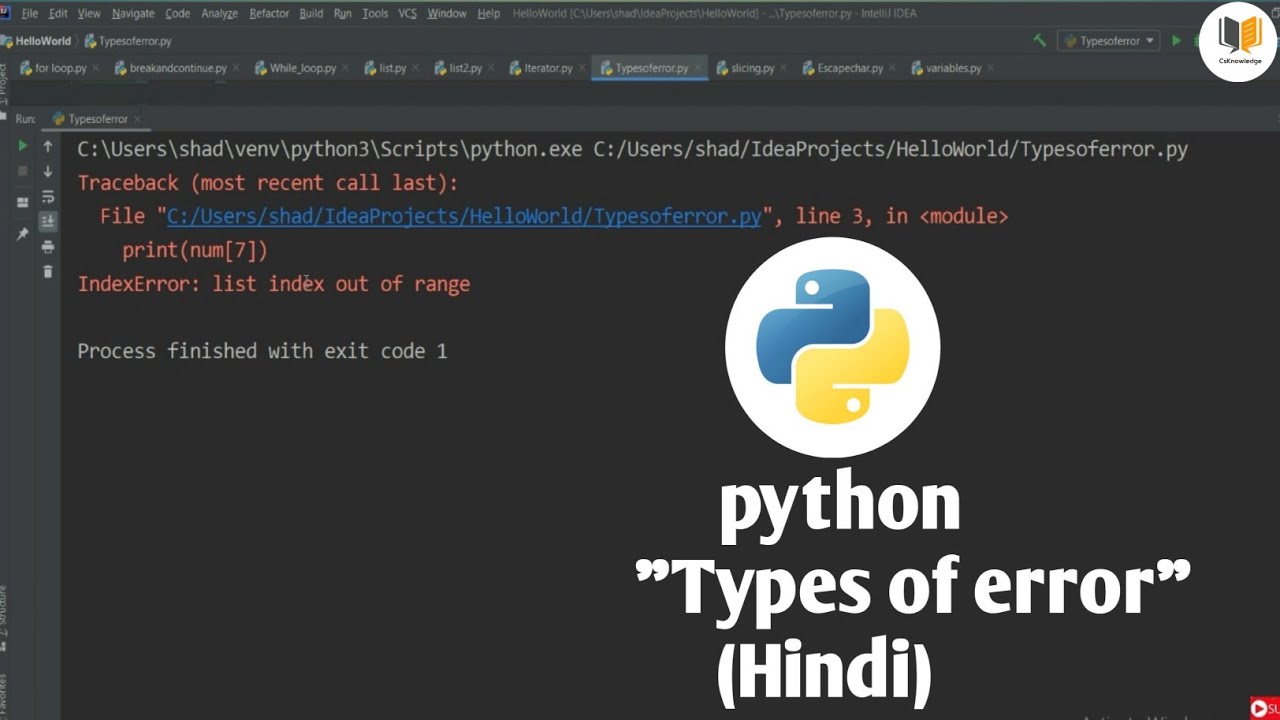Viewport: 1280px width, 720px height.
Task: Open the Analyze menu
Action: coord(219,14)
